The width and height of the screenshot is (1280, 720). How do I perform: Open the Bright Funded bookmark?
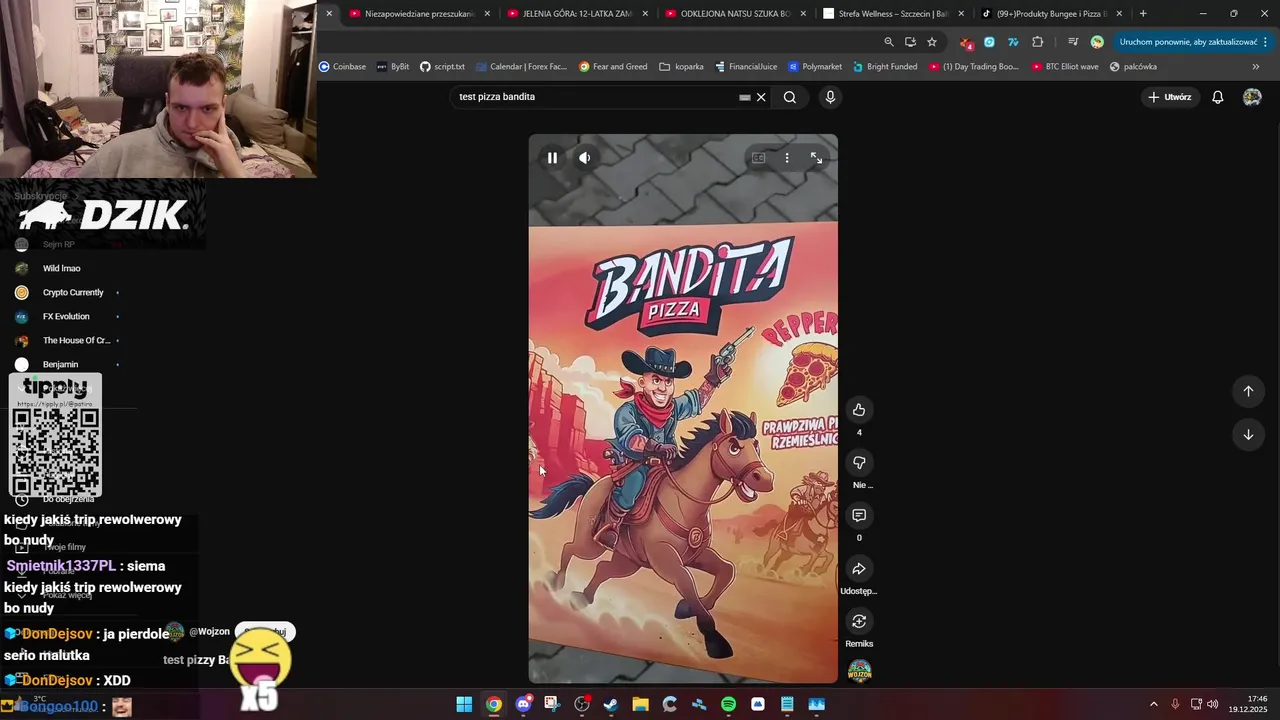pos(885,67)
